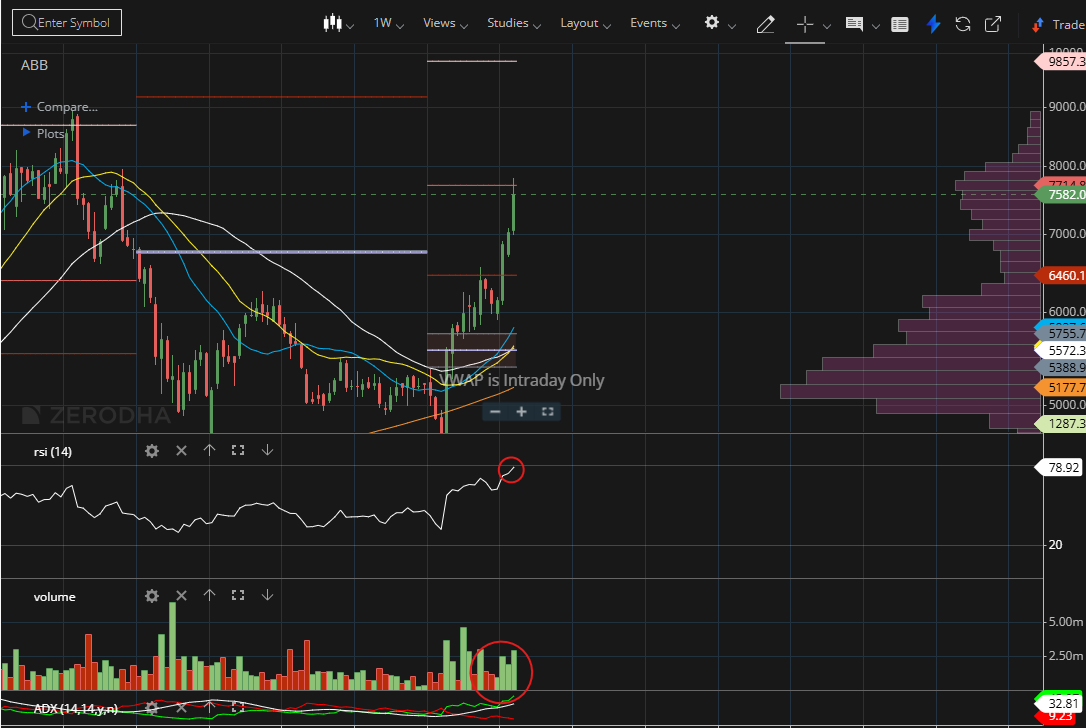Screen dimensions: 1086x728
Task: Select the pencil drawing tool
Action: pyautogui.click(x=765, y=24)
